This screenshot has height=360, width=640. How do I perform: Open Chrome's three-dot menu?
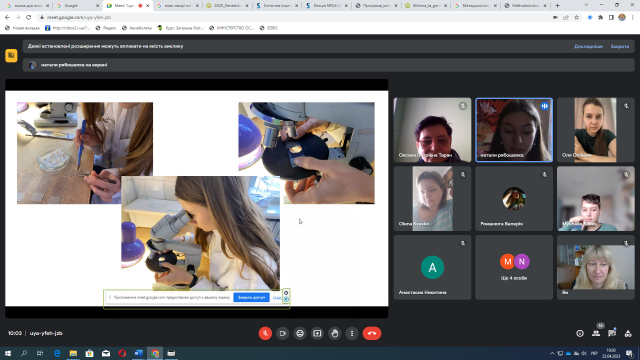pyautogui.click(x=633, y=18)
